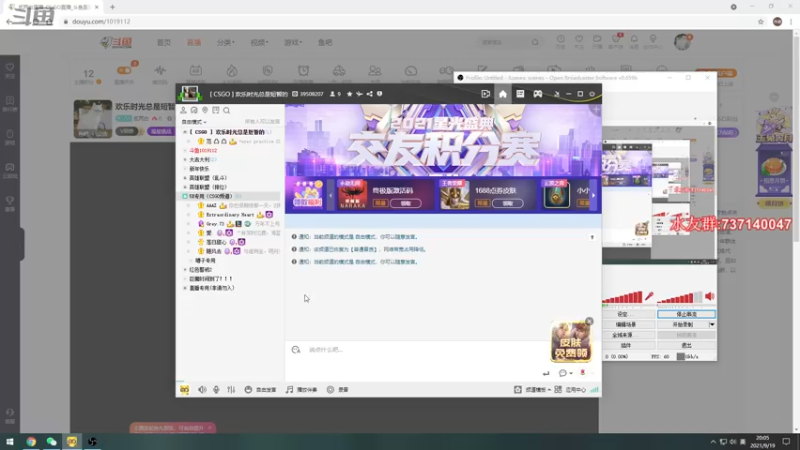Click the banner left arrow
Viewport: 800px width, 450px height.
pyautogui.click(x=330, y=195)
